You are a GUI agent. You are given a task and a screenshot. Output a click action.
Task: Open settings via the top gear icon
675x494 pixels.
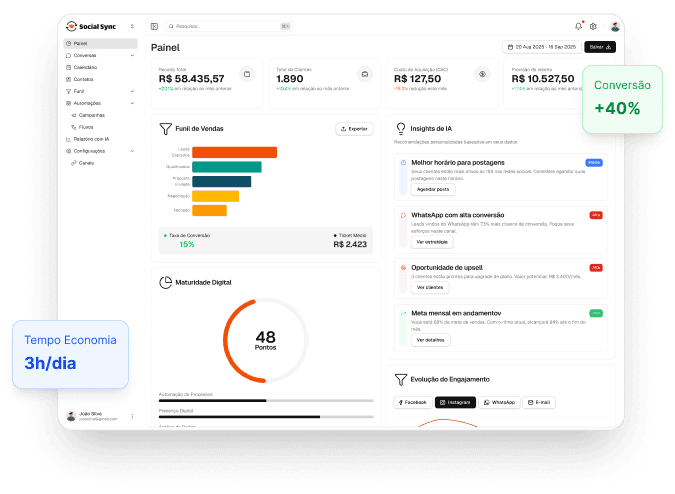coord(593,26)
